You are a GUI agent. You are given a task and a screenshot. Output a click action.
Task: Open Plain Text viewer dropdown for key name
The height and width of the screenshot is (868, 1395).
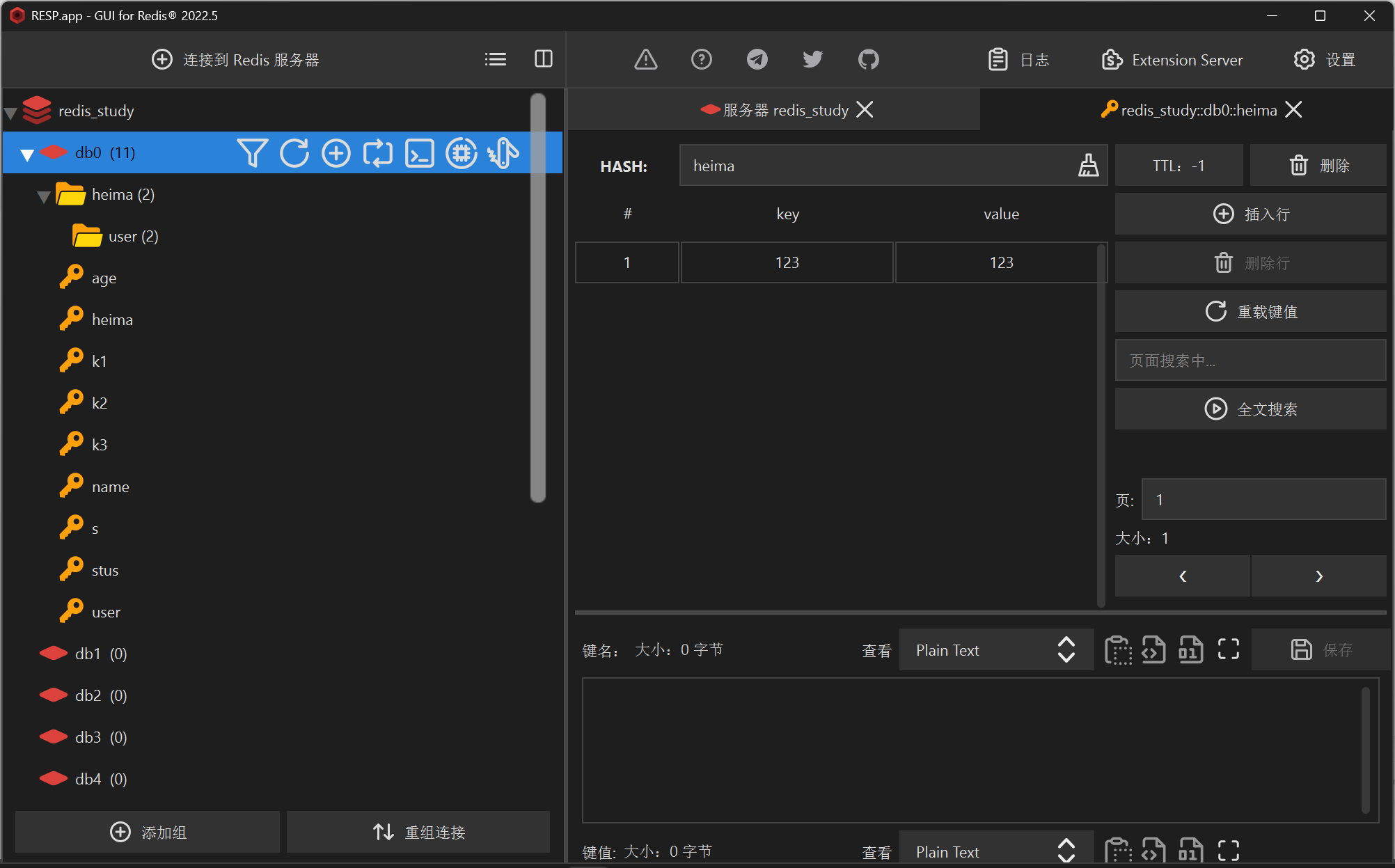[996, 650]
